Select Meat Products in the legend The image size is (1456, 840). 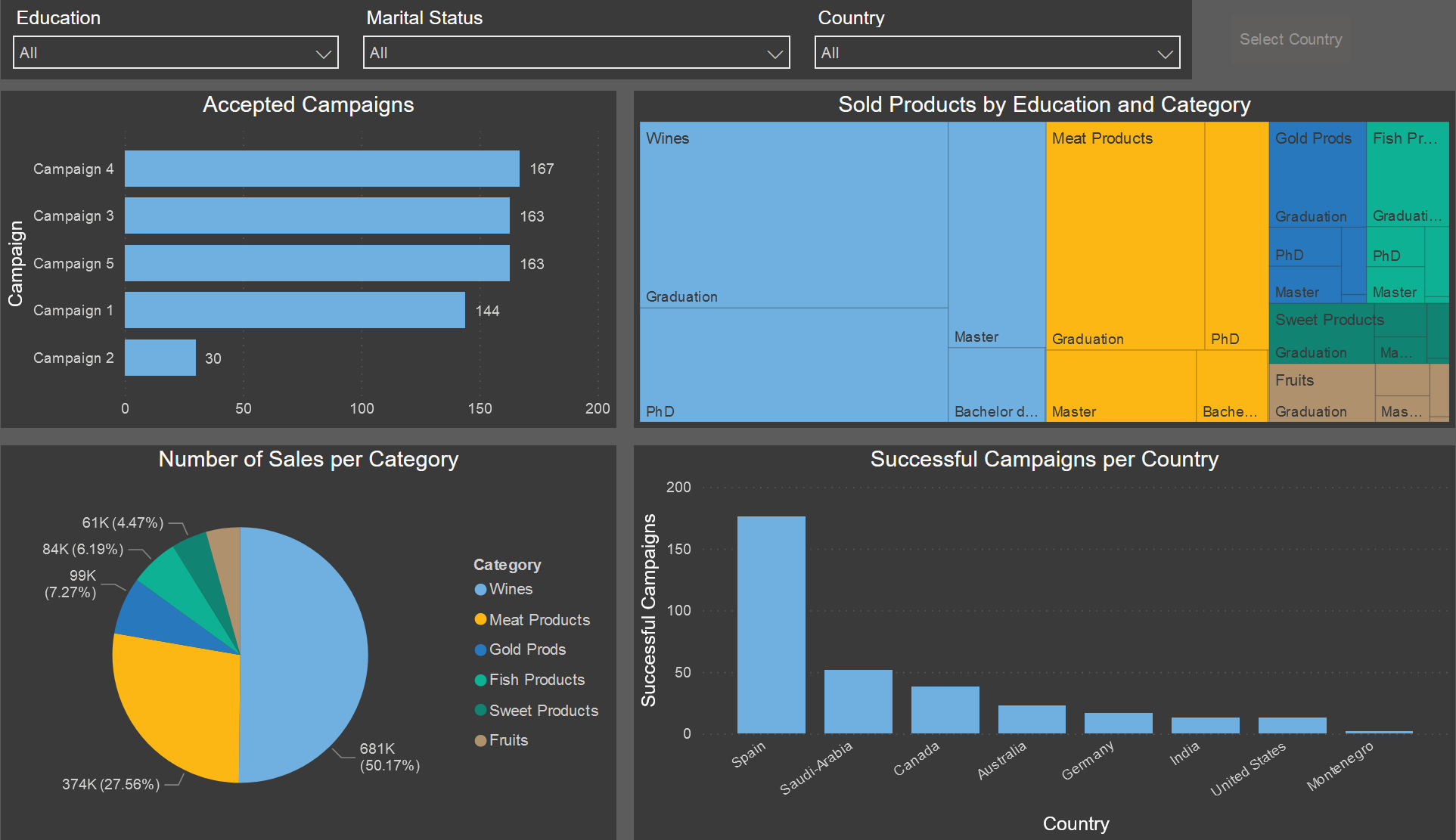tap(539, 620)
